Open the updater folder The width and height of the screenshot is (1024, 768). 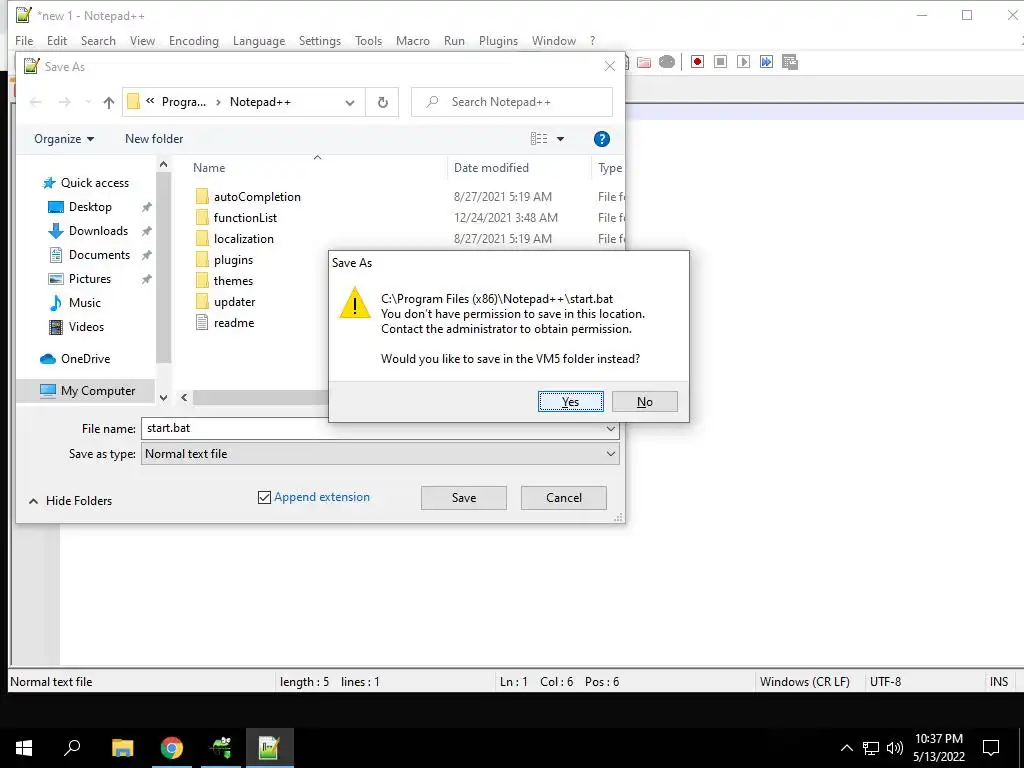(234, 302)
